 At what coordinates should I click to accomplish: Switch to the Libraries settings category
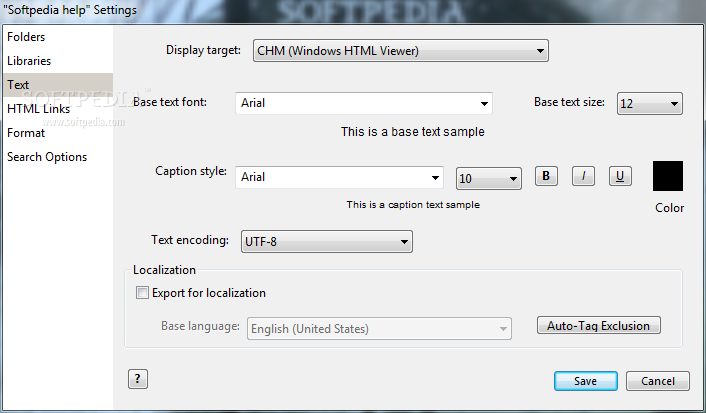[29, 61]
